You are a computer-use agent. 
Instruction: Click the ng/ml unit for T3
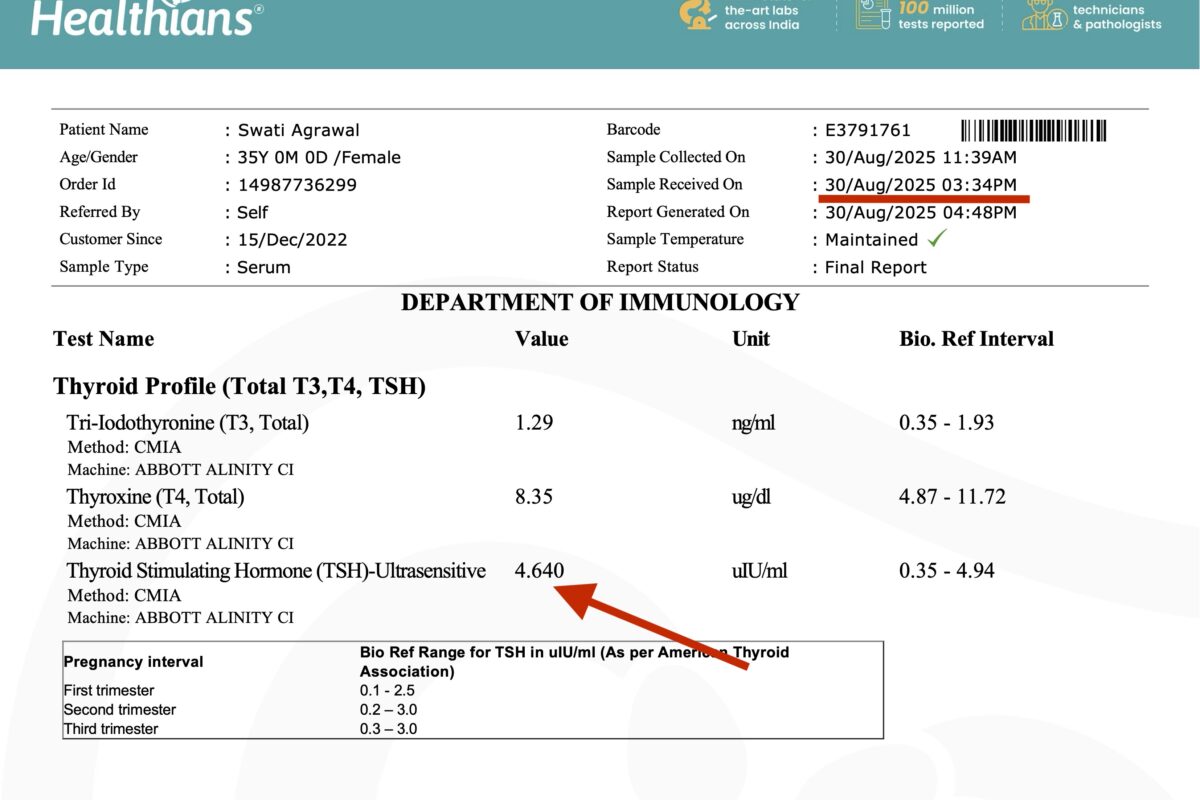[753, 424]
